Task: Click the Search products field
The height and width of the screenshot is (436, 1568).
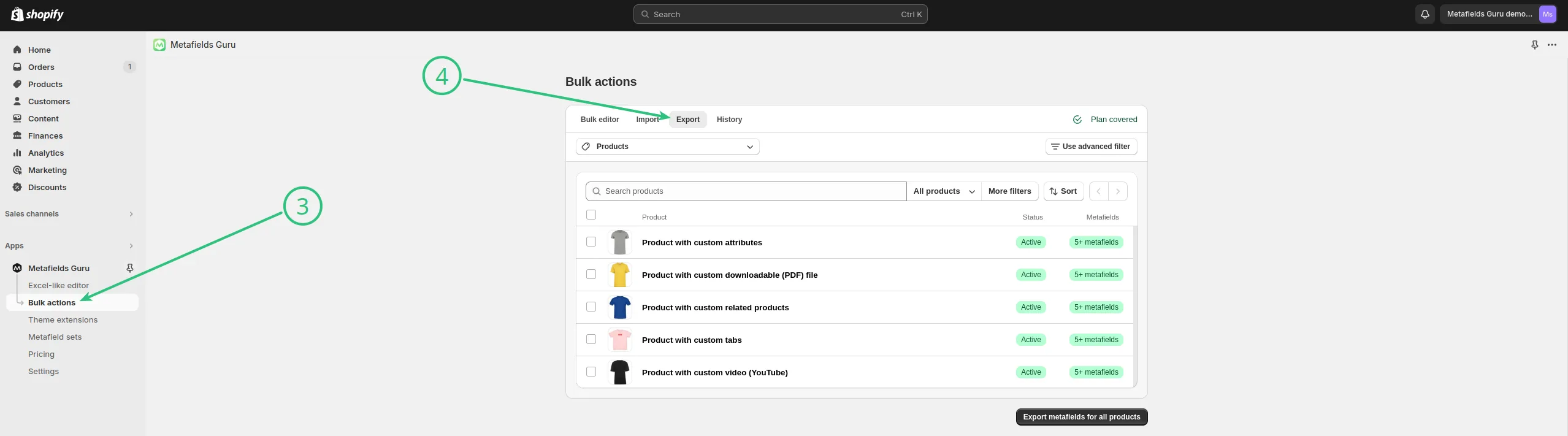Action: pos(746,191)
